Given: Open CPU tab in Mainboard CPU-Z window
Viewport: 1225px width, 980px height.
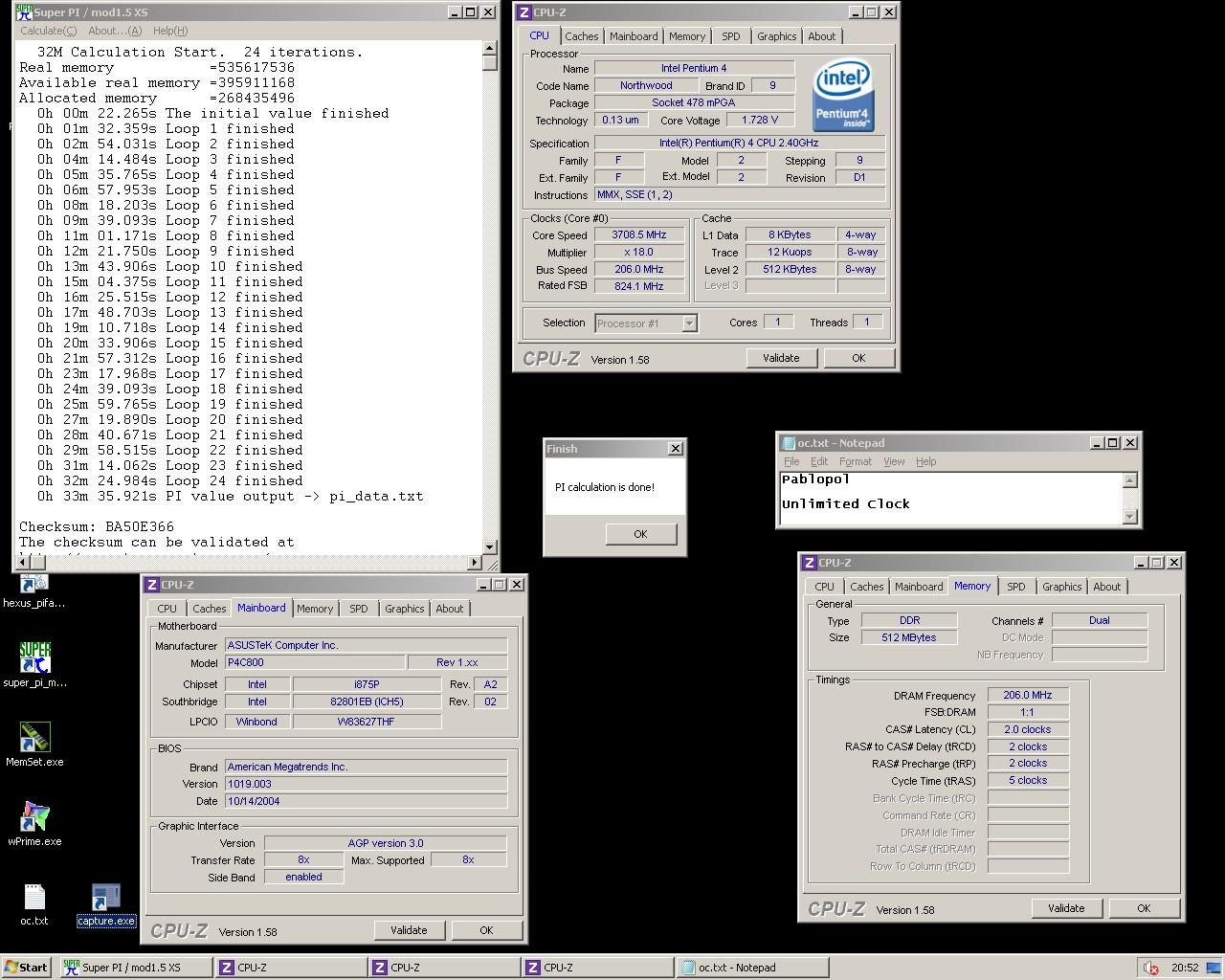Looking at the screenshot, I should click(167, 609).
